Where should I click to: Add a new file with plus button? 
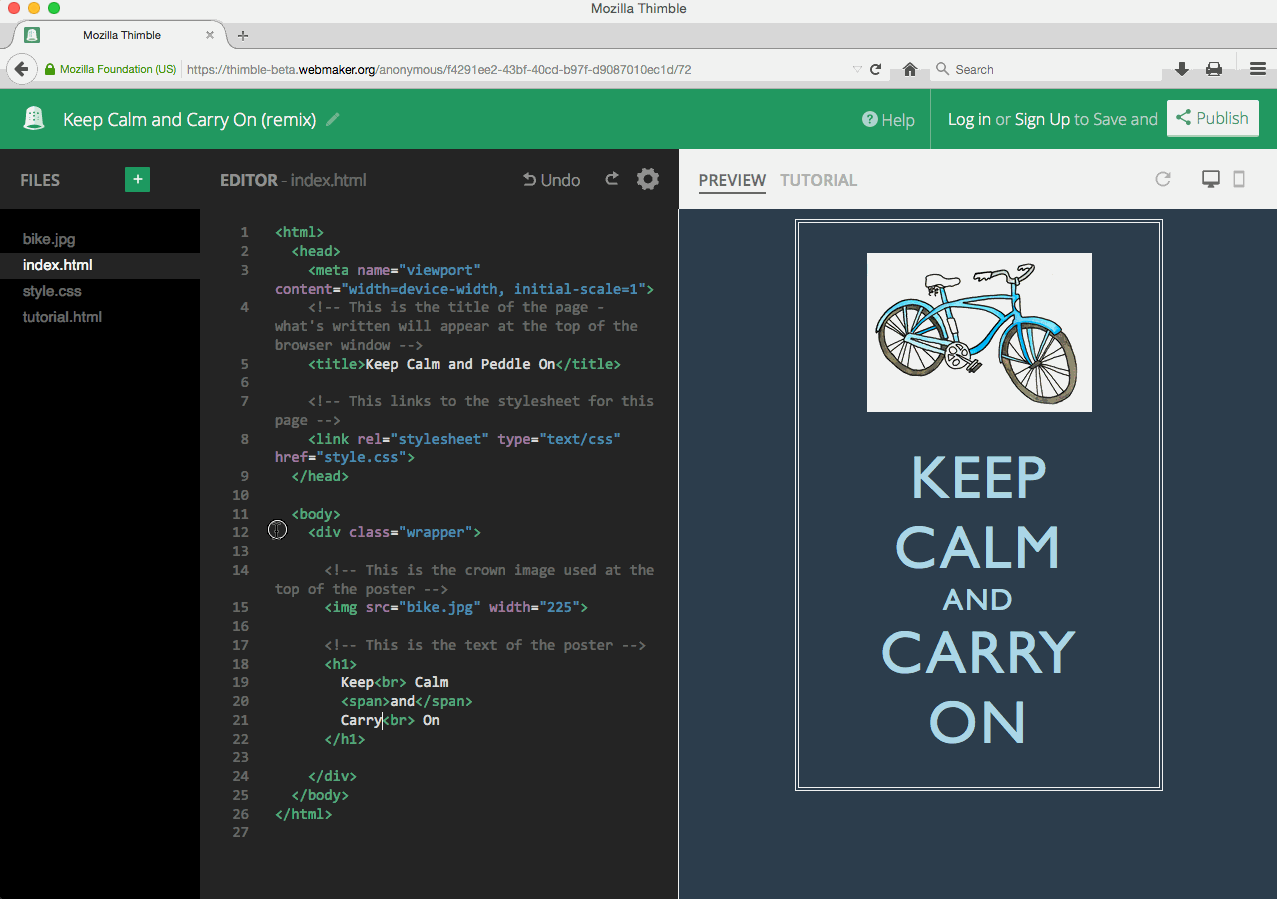tap(137, 179)
